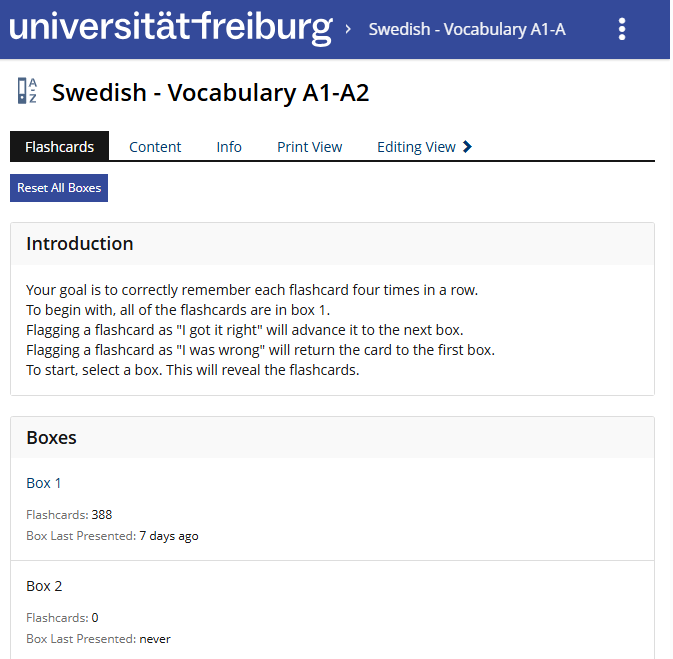The image size is (673, 659).
Task: Click the breadcrumb separator arrow in header
Action: point(348,29)
